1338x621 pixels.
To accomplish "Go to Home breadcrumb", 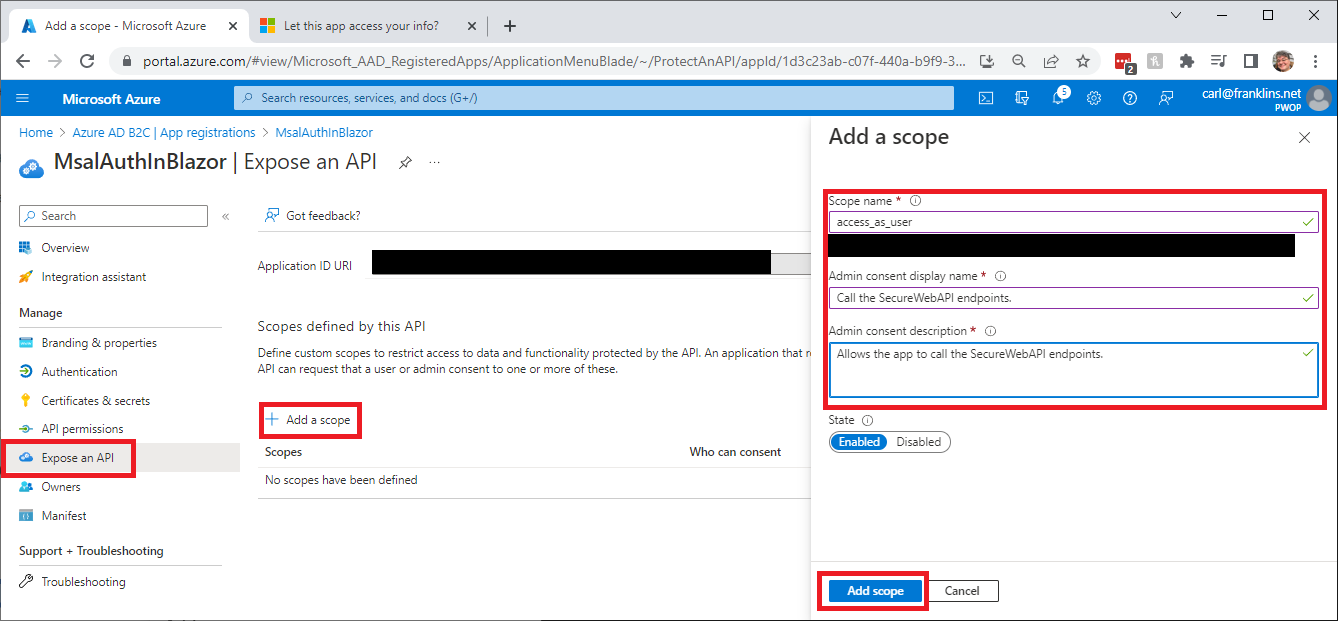I will click(36, 132).
